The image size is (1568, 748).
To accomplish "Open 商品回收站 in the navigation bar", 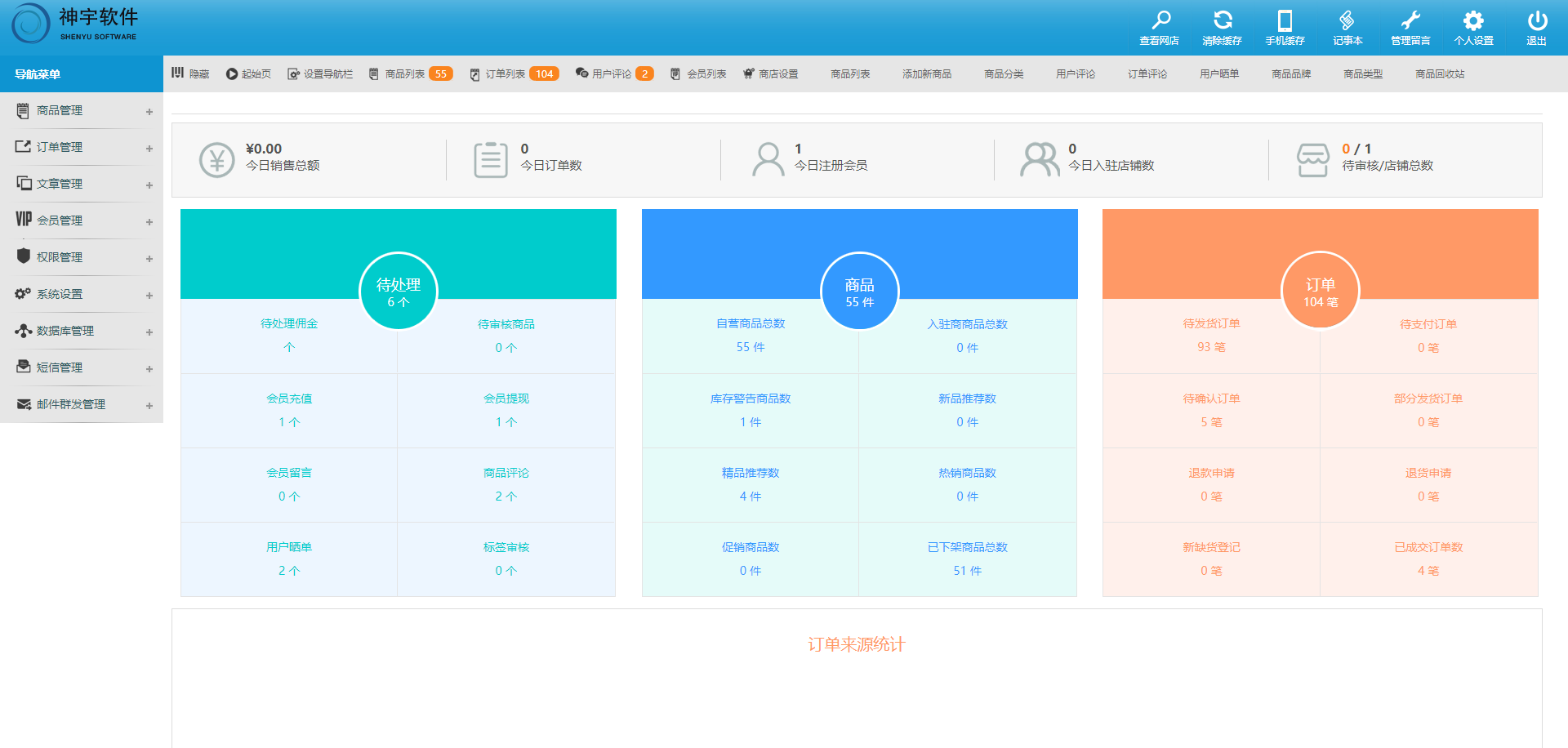I will coord(1440,73).
